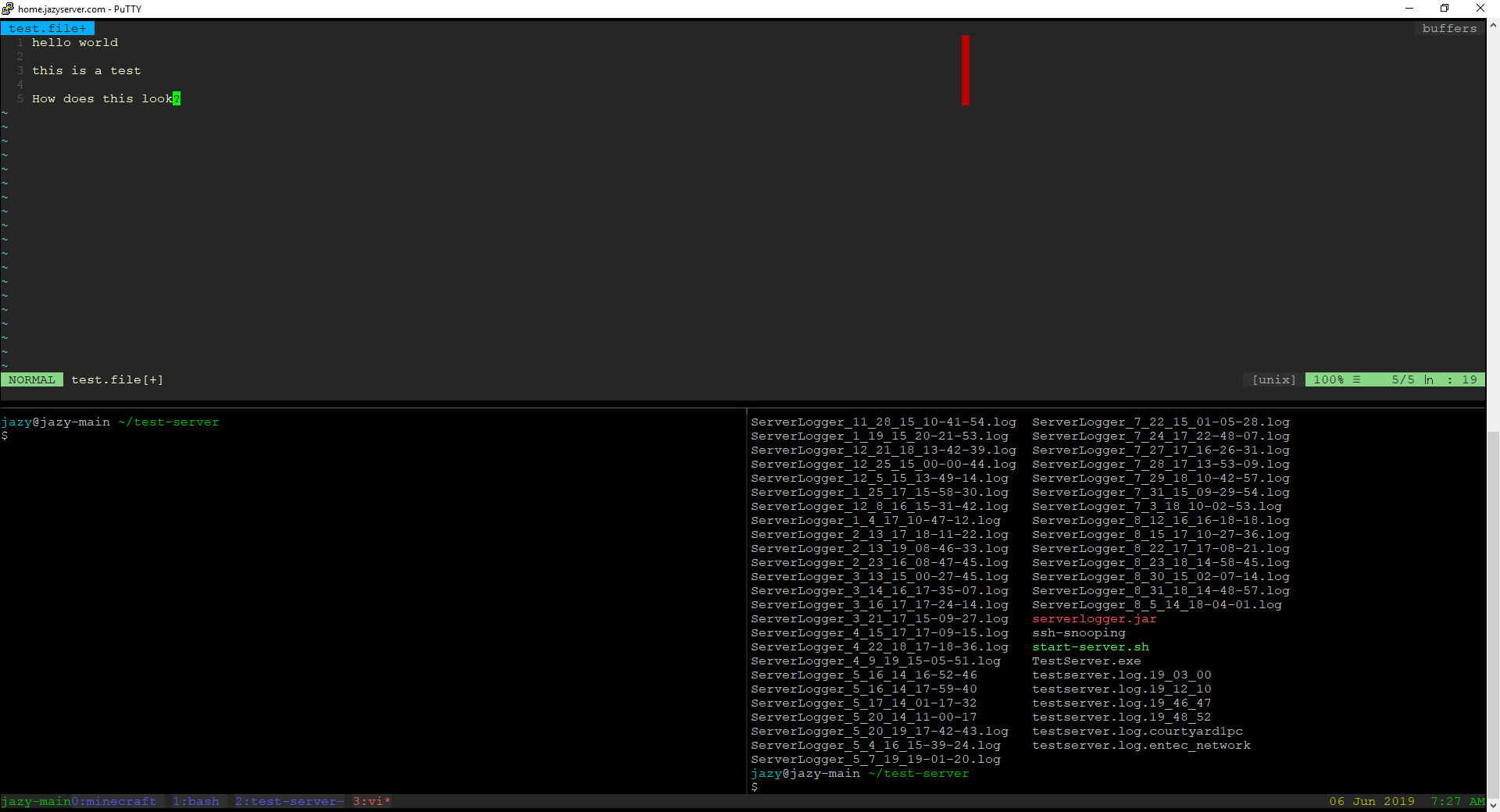Click ServerLogger_11_28_15_10-41-54.log
The width and height of the screenshot is (1500, 812).
[x=884, y=422]
